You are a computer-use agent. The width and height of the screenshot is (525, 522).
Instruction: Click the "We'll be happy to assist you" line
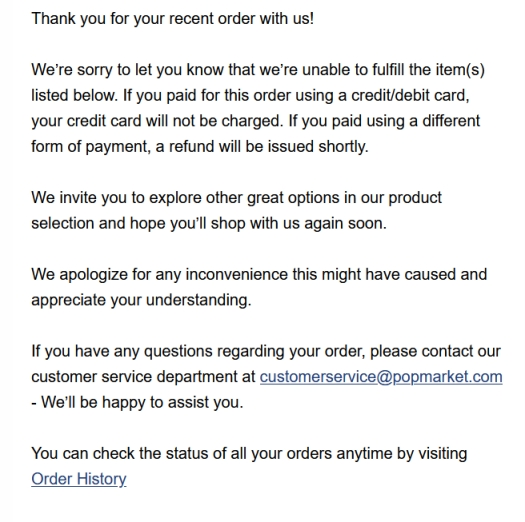137,402
